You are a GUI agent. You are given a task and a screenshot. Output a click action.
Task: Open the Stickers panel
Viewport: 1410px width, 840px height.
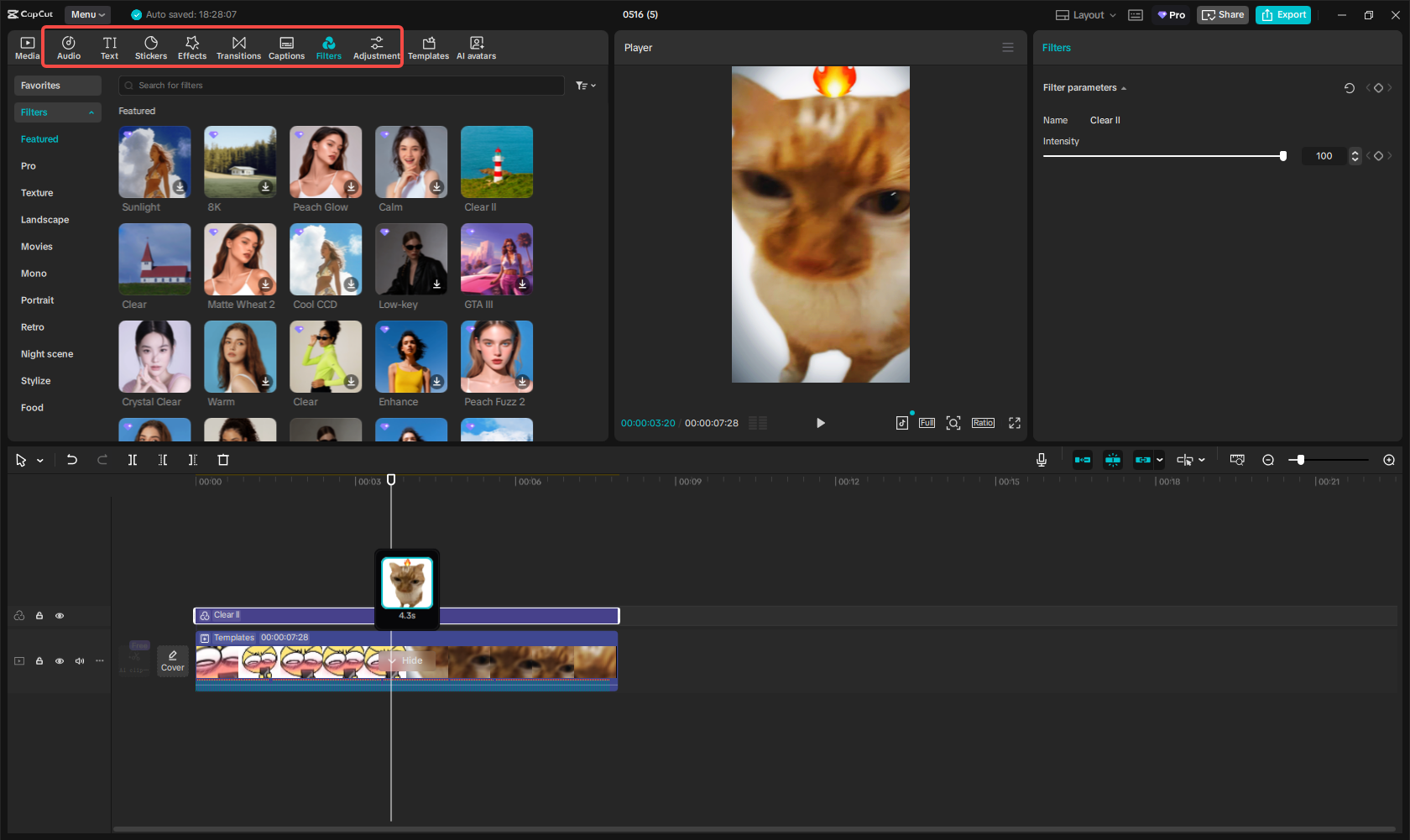tap(151, 48)
